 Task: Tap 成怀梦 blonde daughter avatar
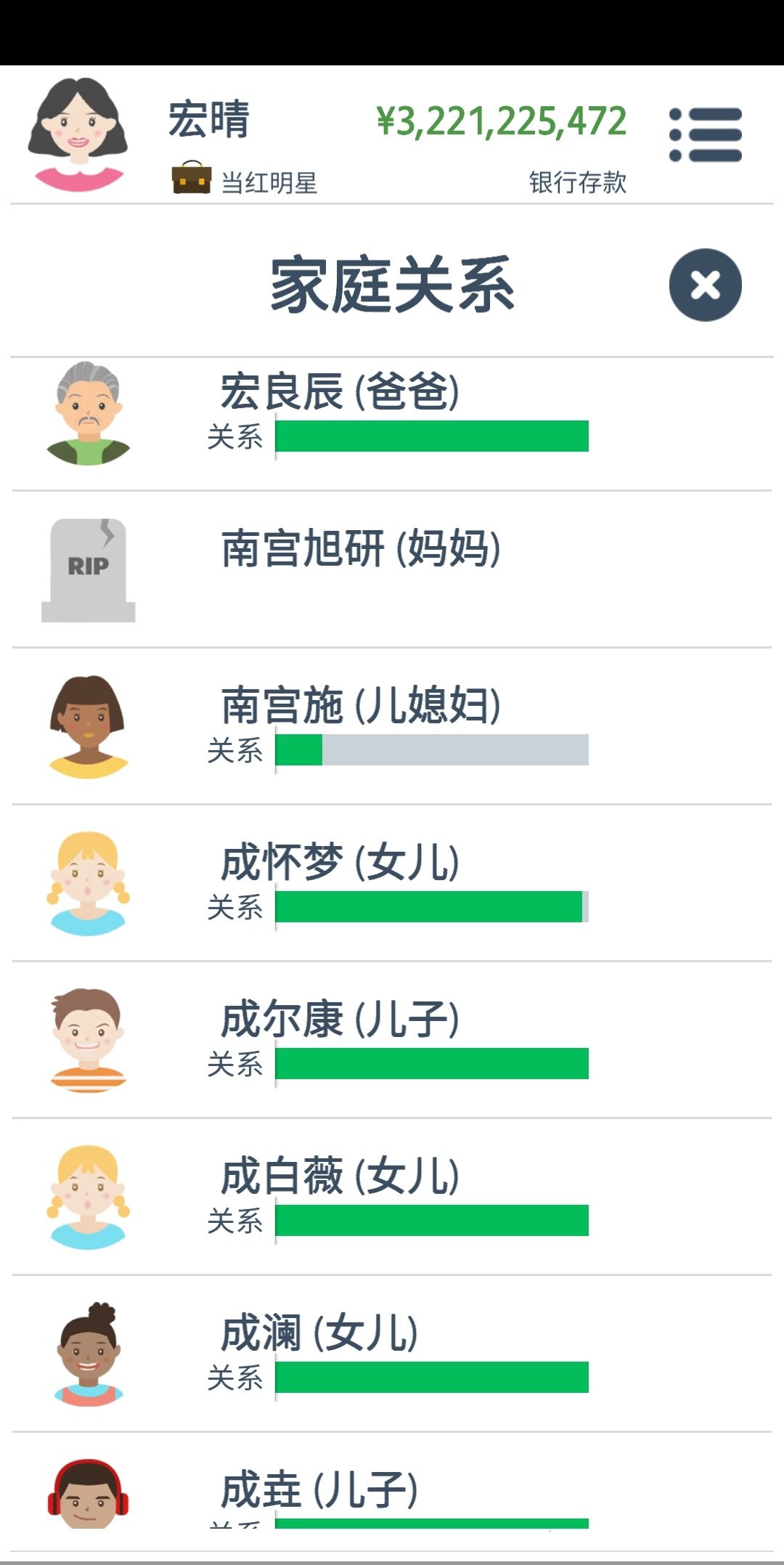89,884
